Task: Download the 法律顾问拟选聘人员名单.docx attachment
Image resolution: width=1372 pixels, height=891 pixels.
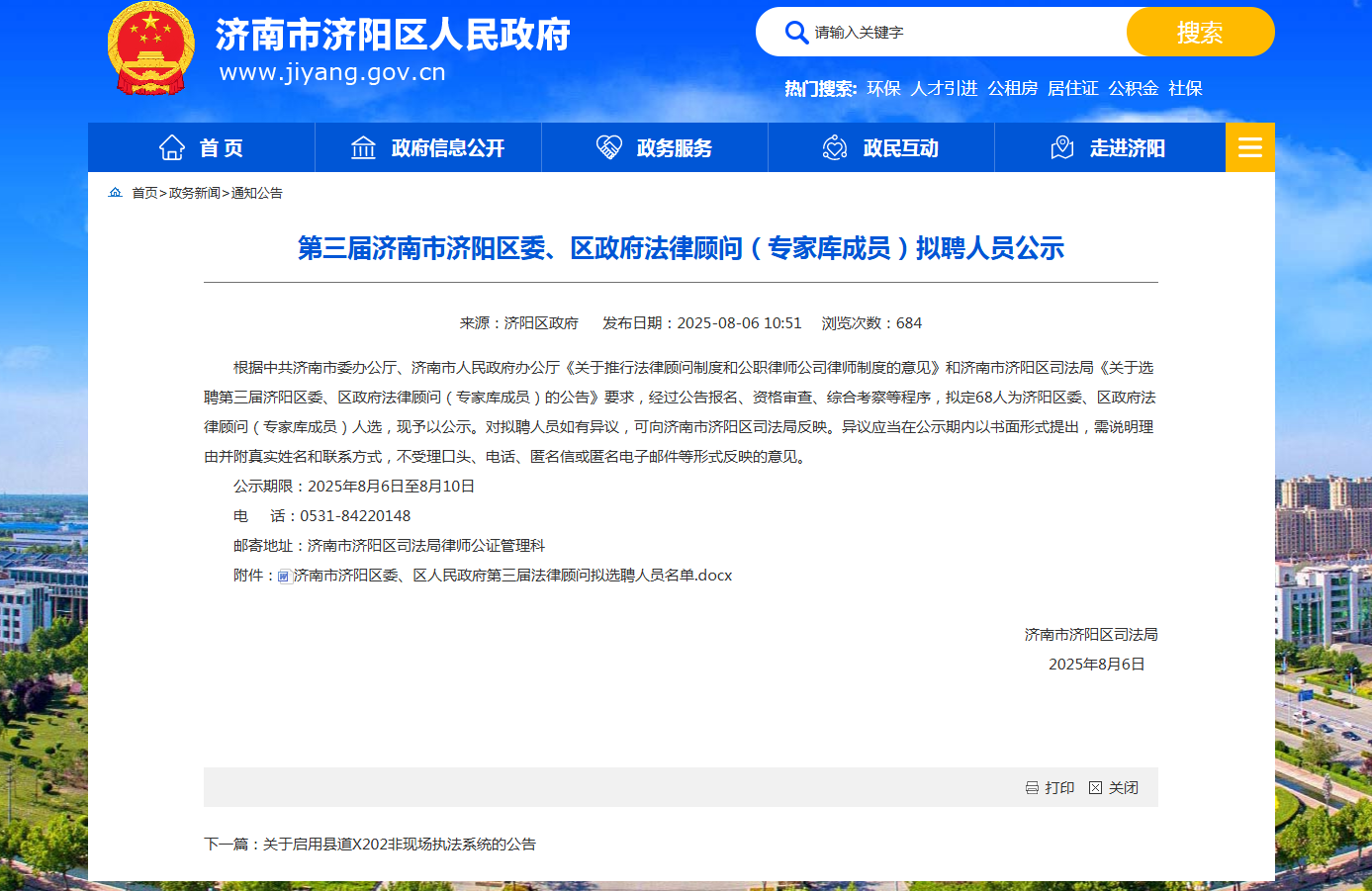Action: (512, 576)
